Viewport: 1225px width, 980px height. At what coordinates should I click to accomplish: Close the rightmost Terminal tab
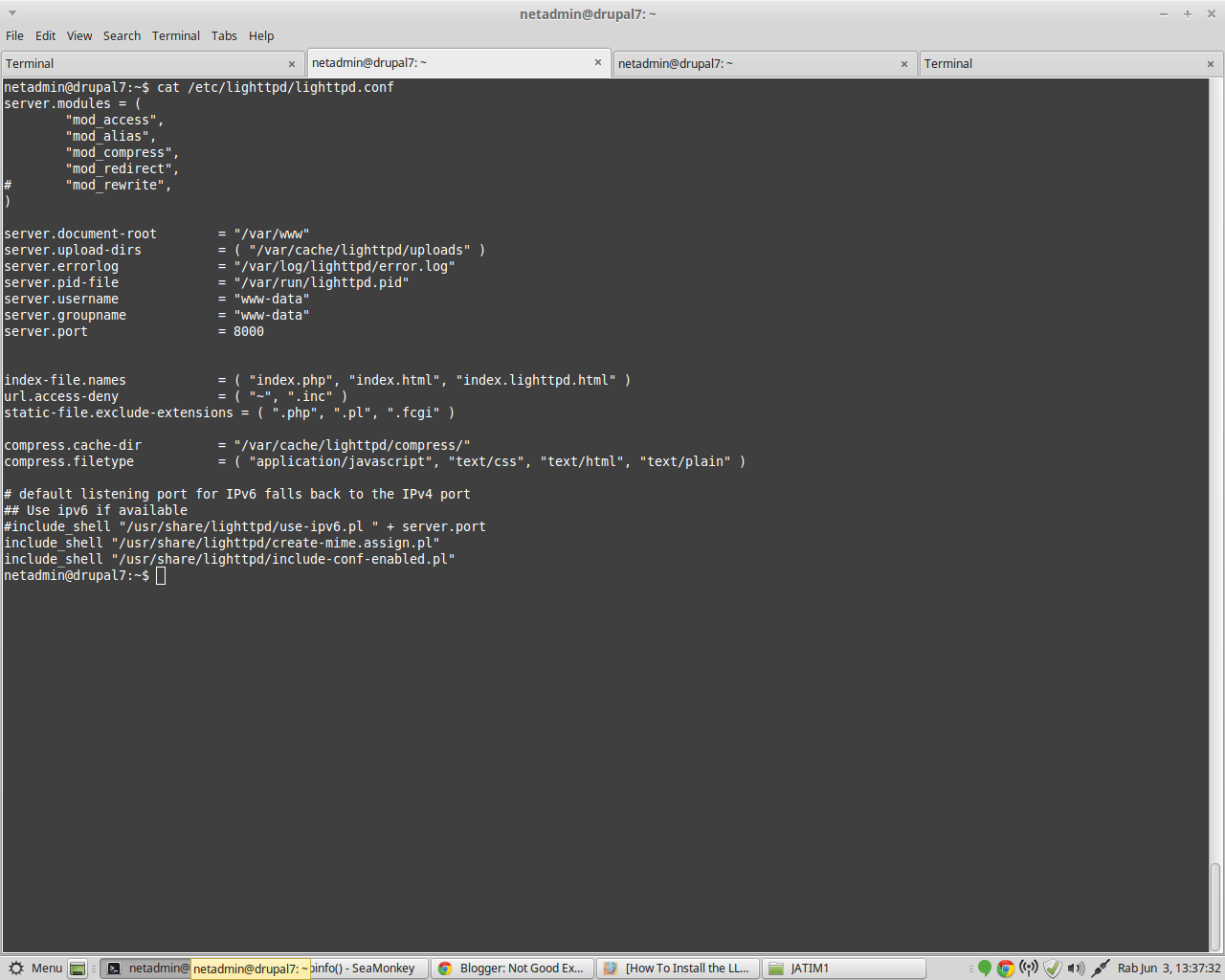click(1210, 63)
